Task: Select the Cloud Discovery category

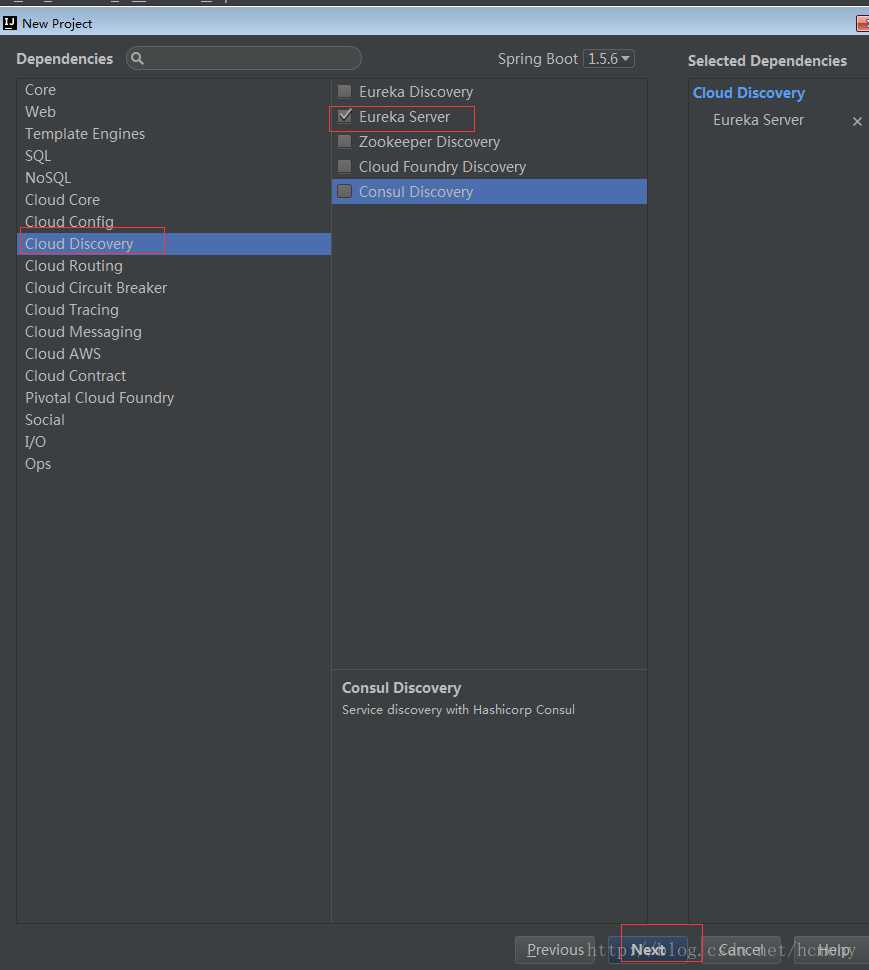Action: pos(174,244)
